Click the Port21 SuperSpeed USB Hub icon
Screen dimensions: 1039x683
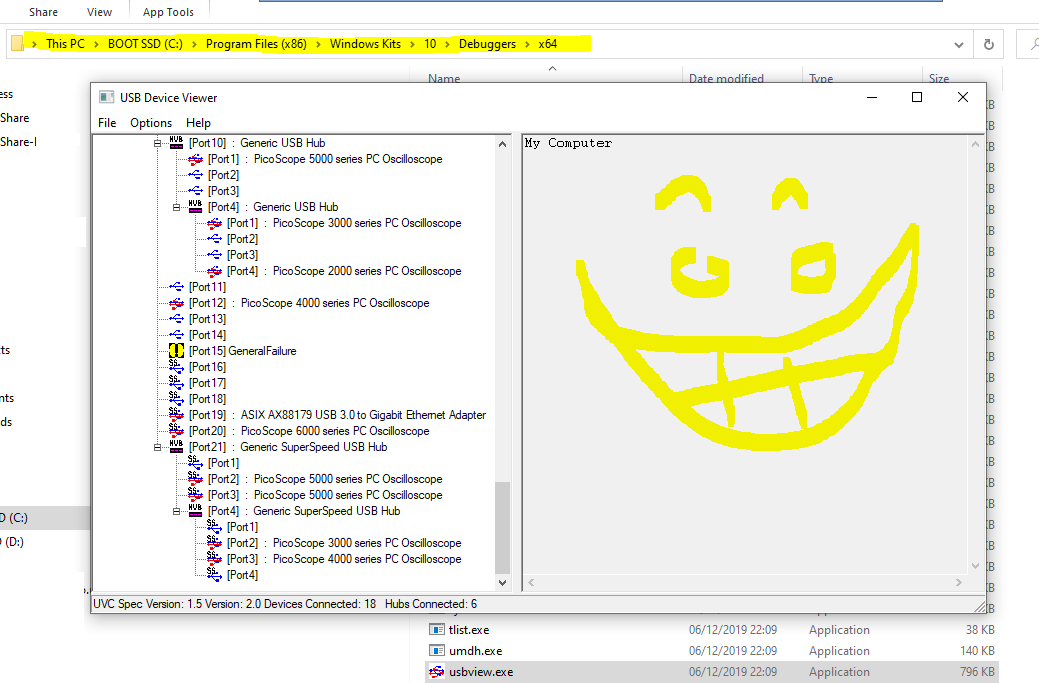tap(176, 447)
